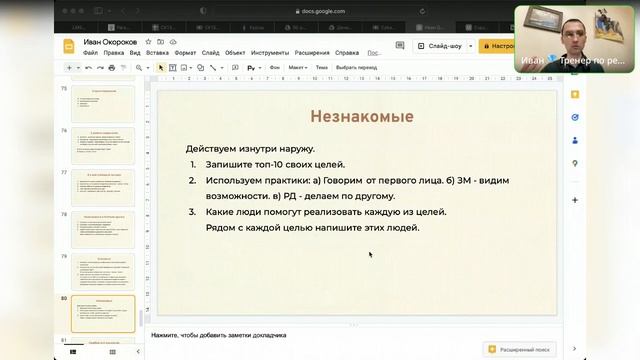Click the Тема theme button
This screenshot has width=640, height=360.
pos(322,67)
